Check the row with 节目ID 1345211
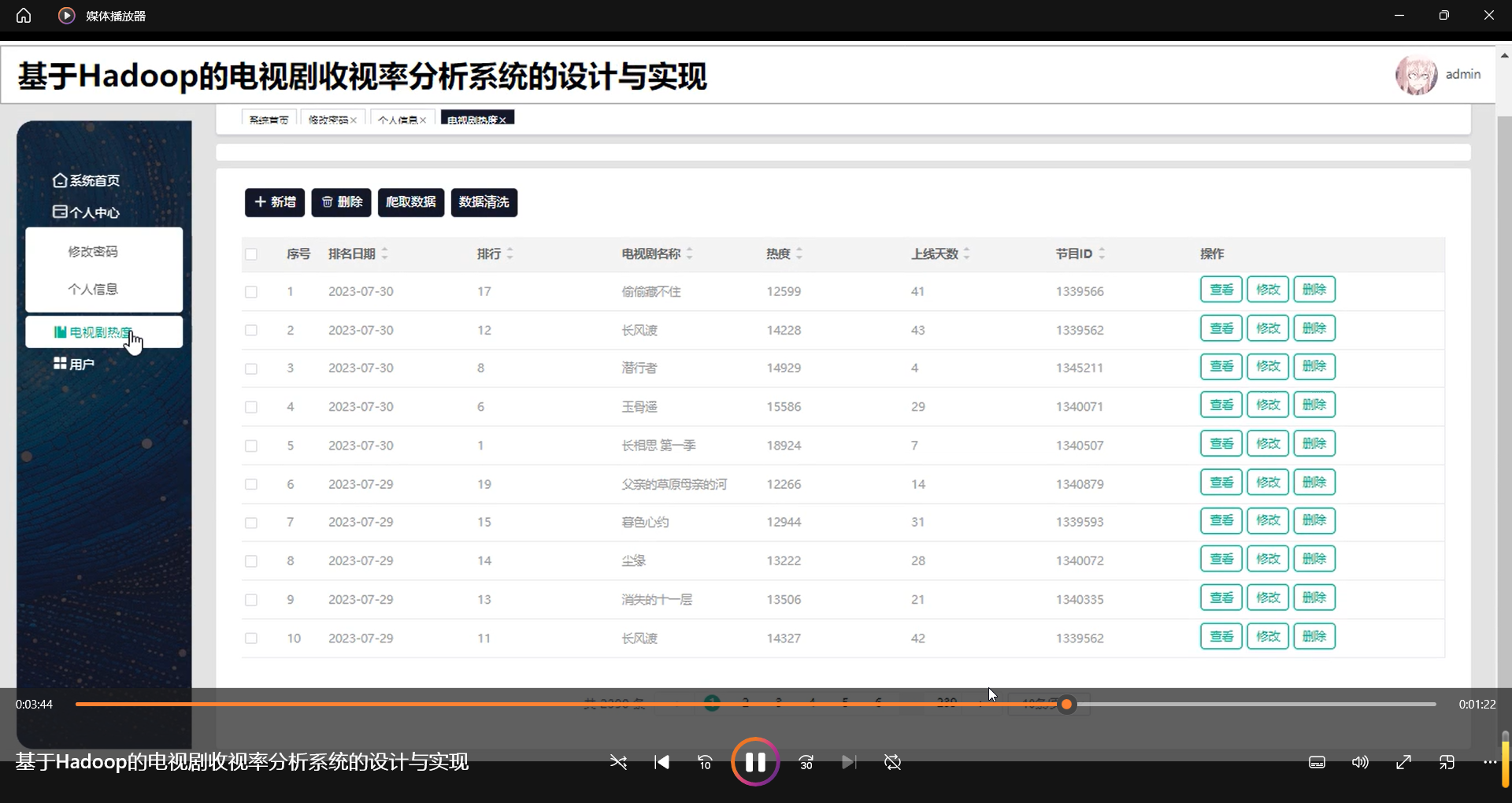Screen dimensions: 1512x803 tap(251, 368)
